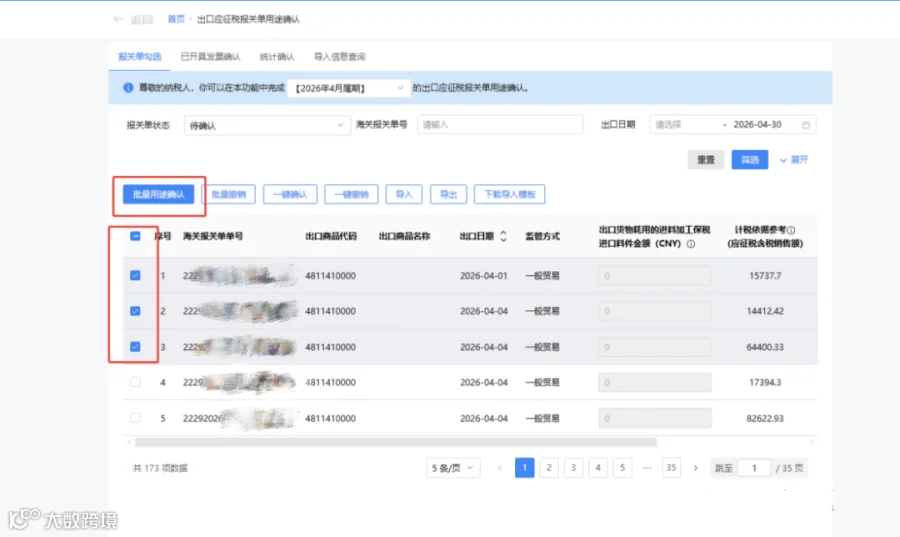Click the tax value 14412.42
Screen dimensions: 900x537
pos(765,311)
